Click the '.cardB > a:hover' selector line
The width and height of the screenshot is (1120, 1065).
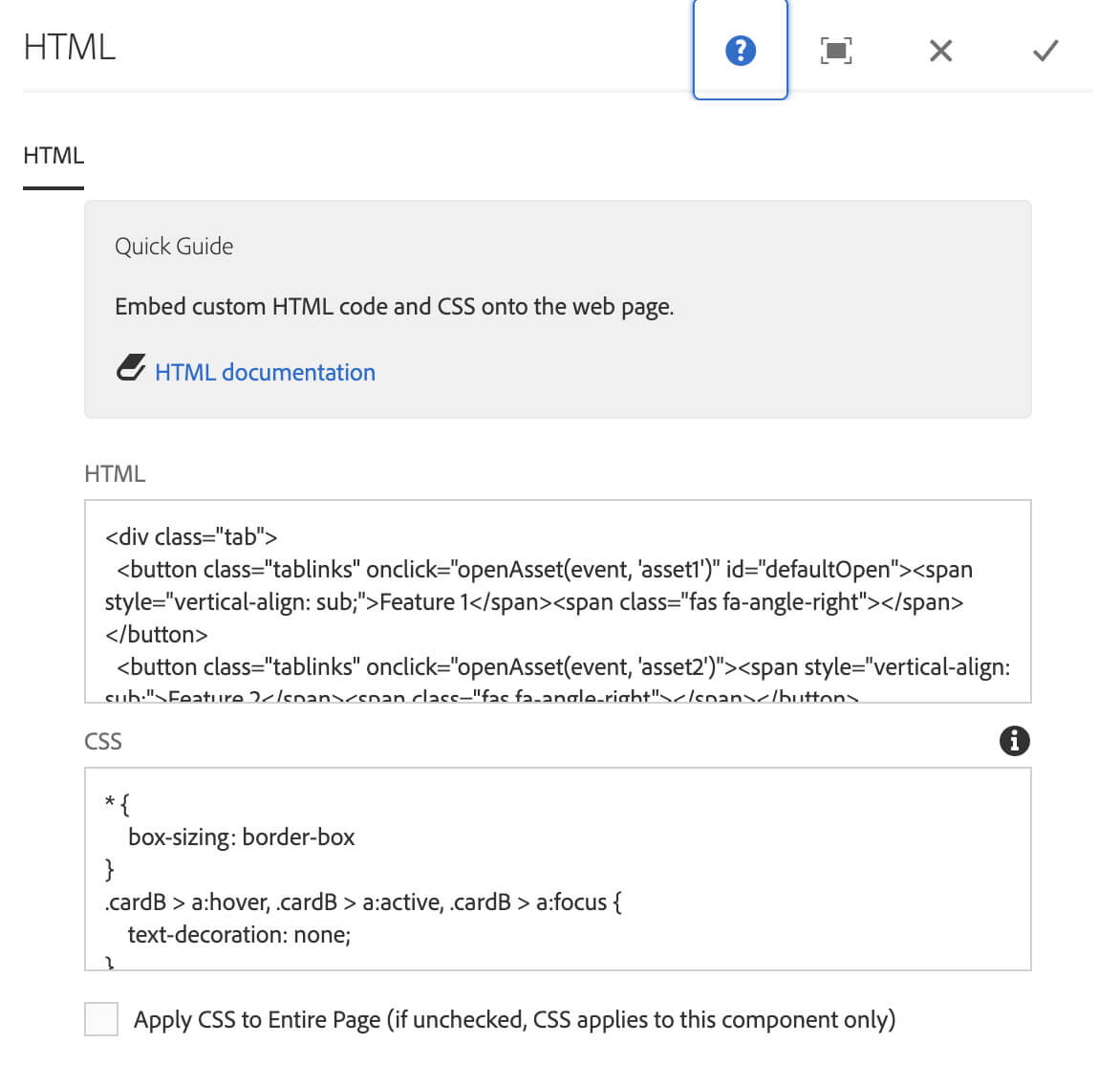363,902
